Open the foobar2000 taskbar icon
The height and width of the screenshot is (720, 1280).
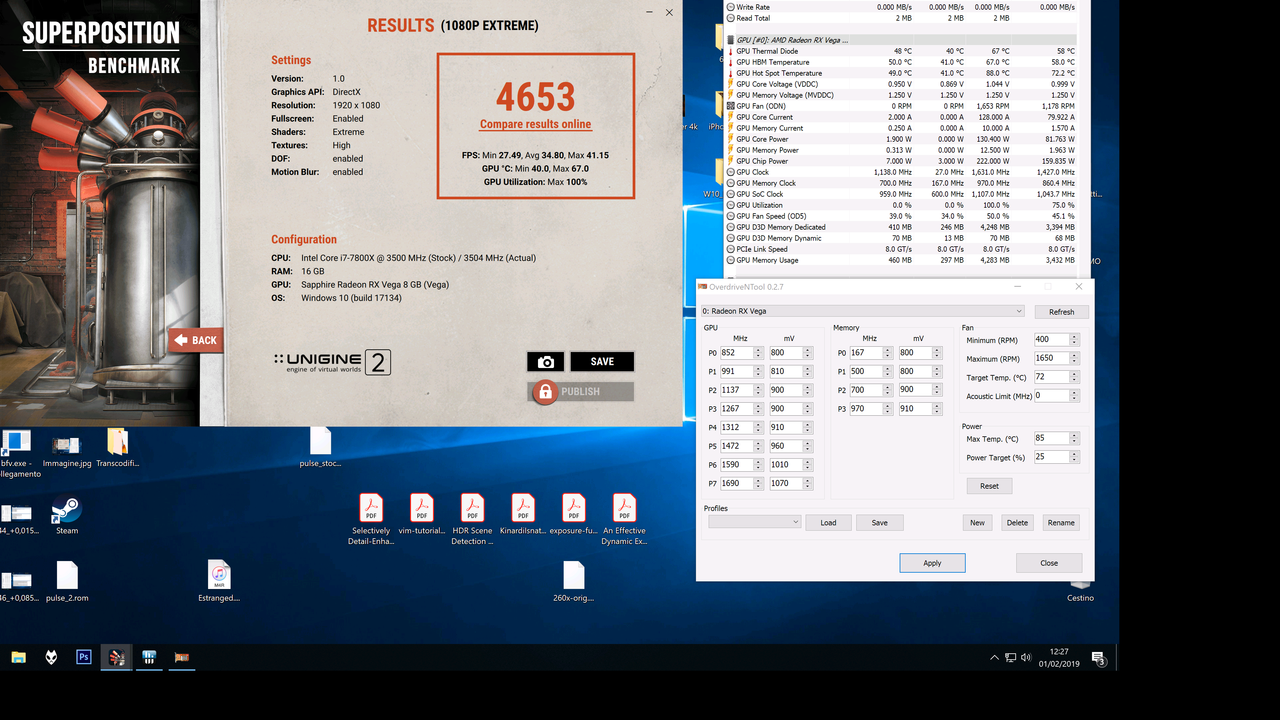point(51,657)
